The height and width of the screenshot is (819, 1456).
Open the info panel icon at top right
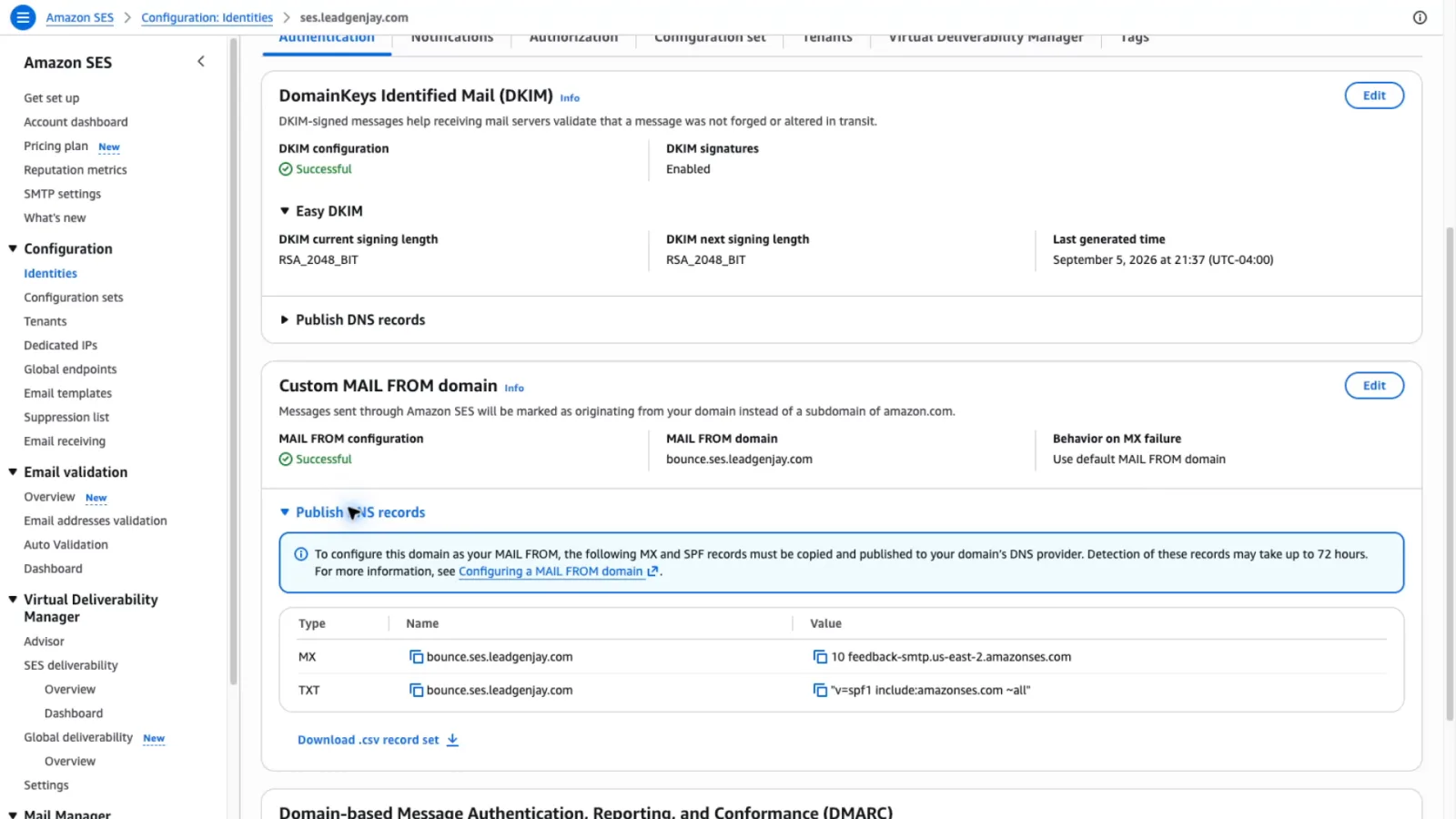coord(1420,17)
